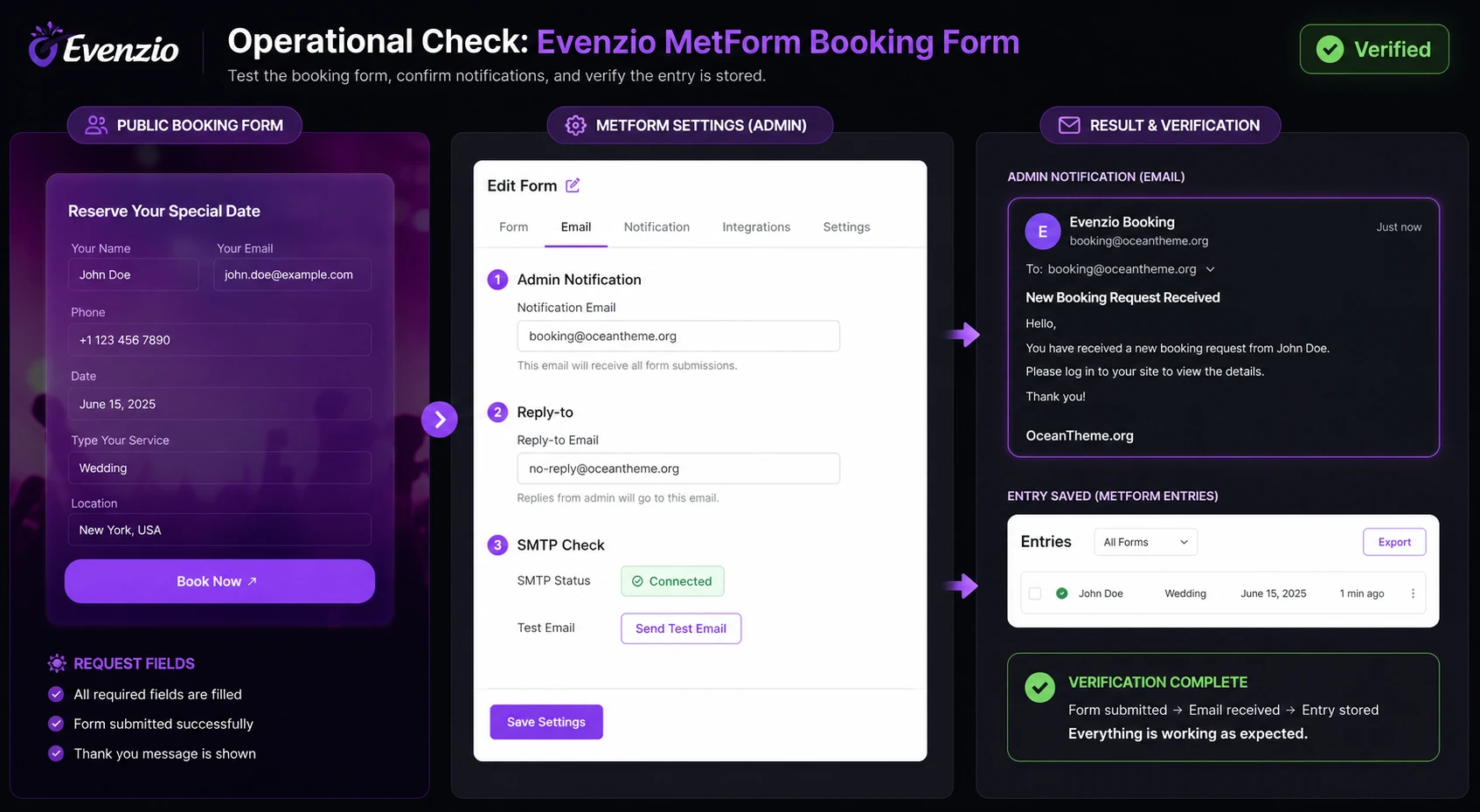Click the check beside 'All required fields are filled'
The height and width of the screenshot is (812, 1480).
56,694
